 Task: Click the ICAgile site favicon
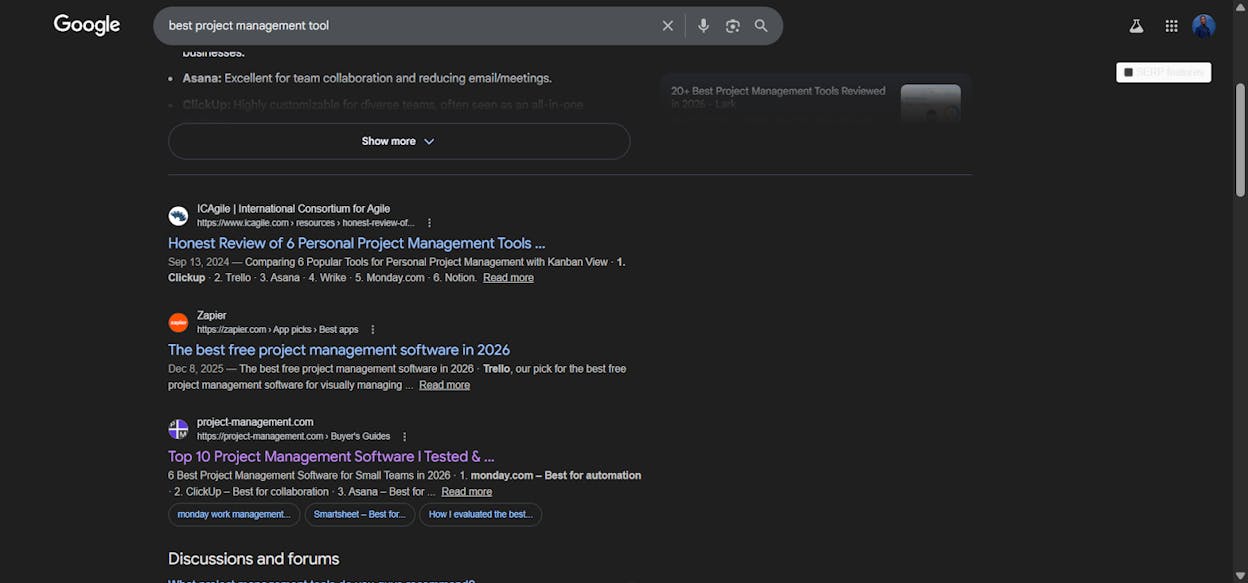pyautogui.click(x=178, y=215)
